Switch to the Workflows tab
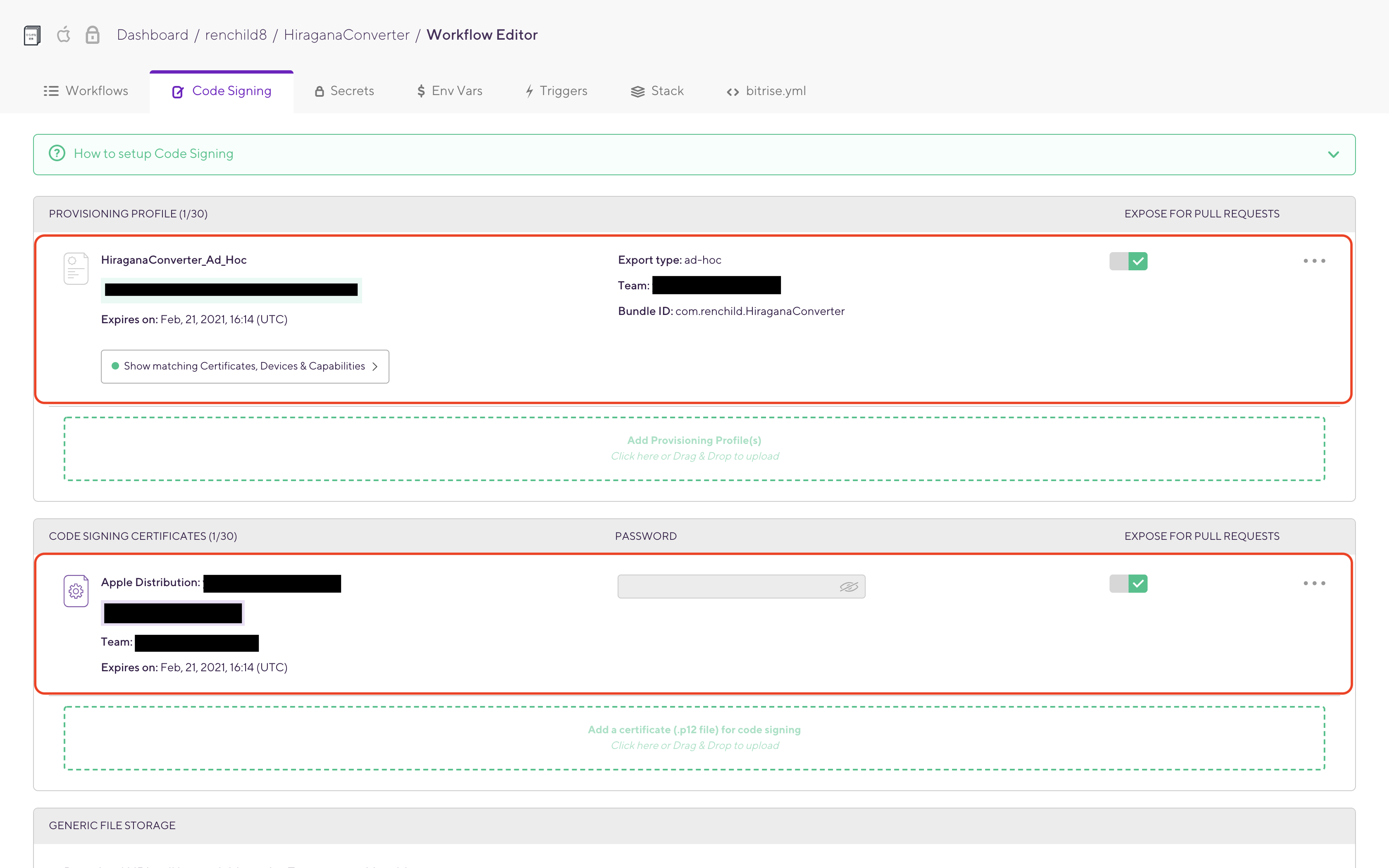Image resolution: width=1389 pixels, height=868 pixels. pyautogui.click(x=86, y=91)
